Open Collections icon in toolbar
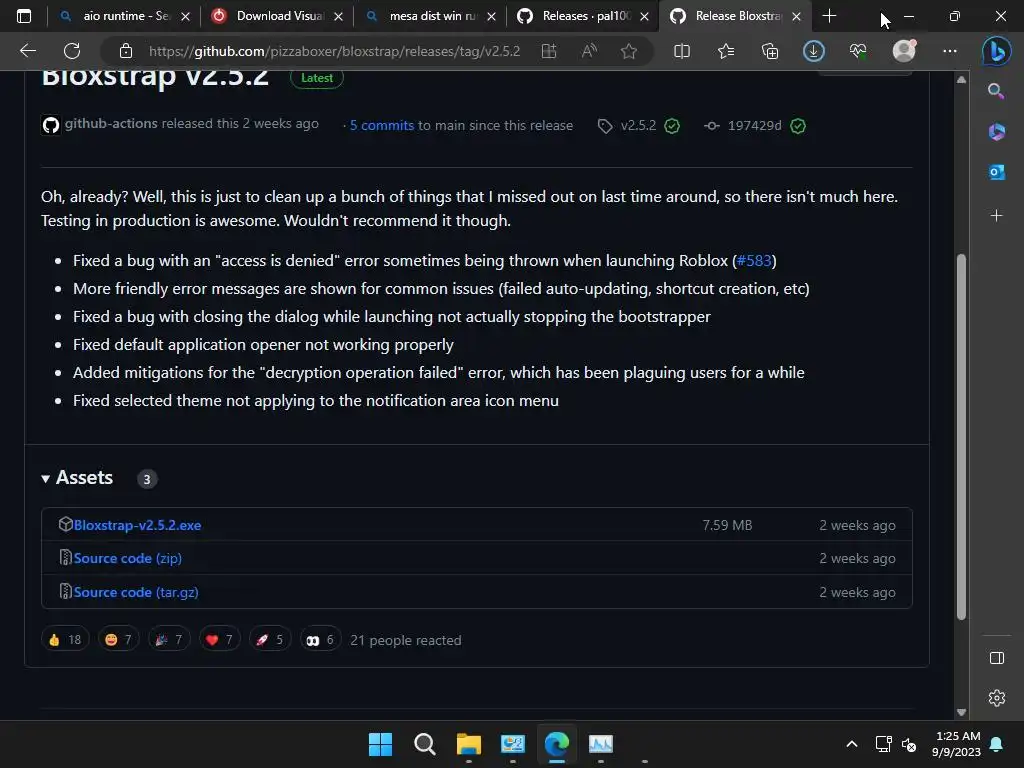This screenshot has height=768, width=1024. point(770,51)
